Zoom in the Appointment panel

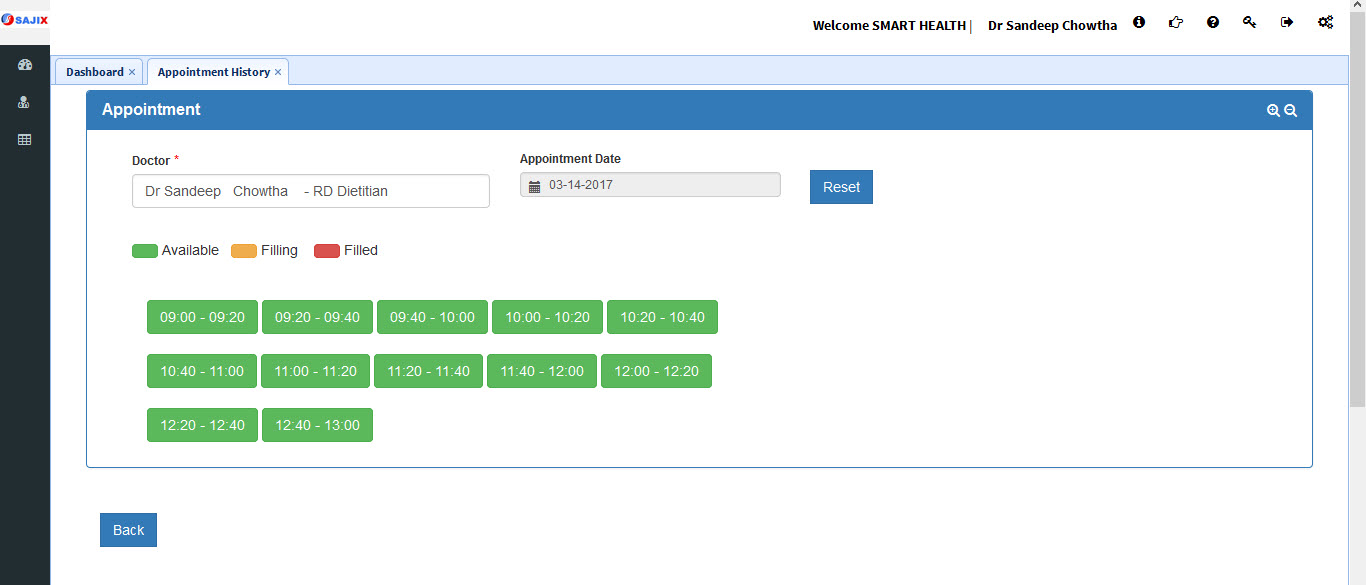[1273, 111]
